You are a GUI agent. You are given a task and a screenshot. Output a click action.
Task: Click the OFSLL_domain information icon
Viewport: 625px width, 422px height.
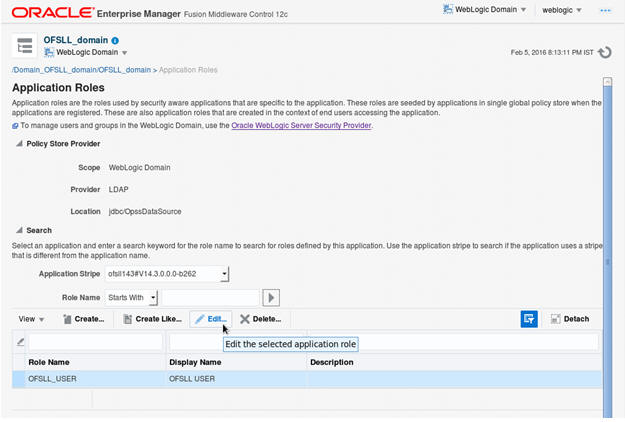115,41
